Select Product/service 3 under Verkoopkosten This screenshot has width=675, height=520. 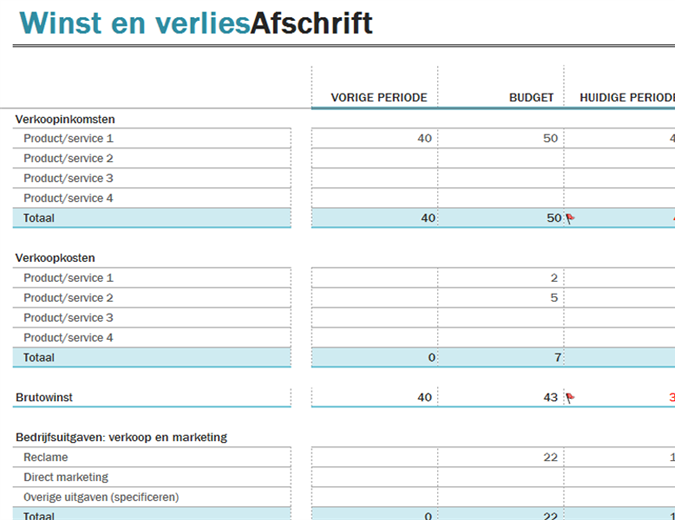(68, 318)
